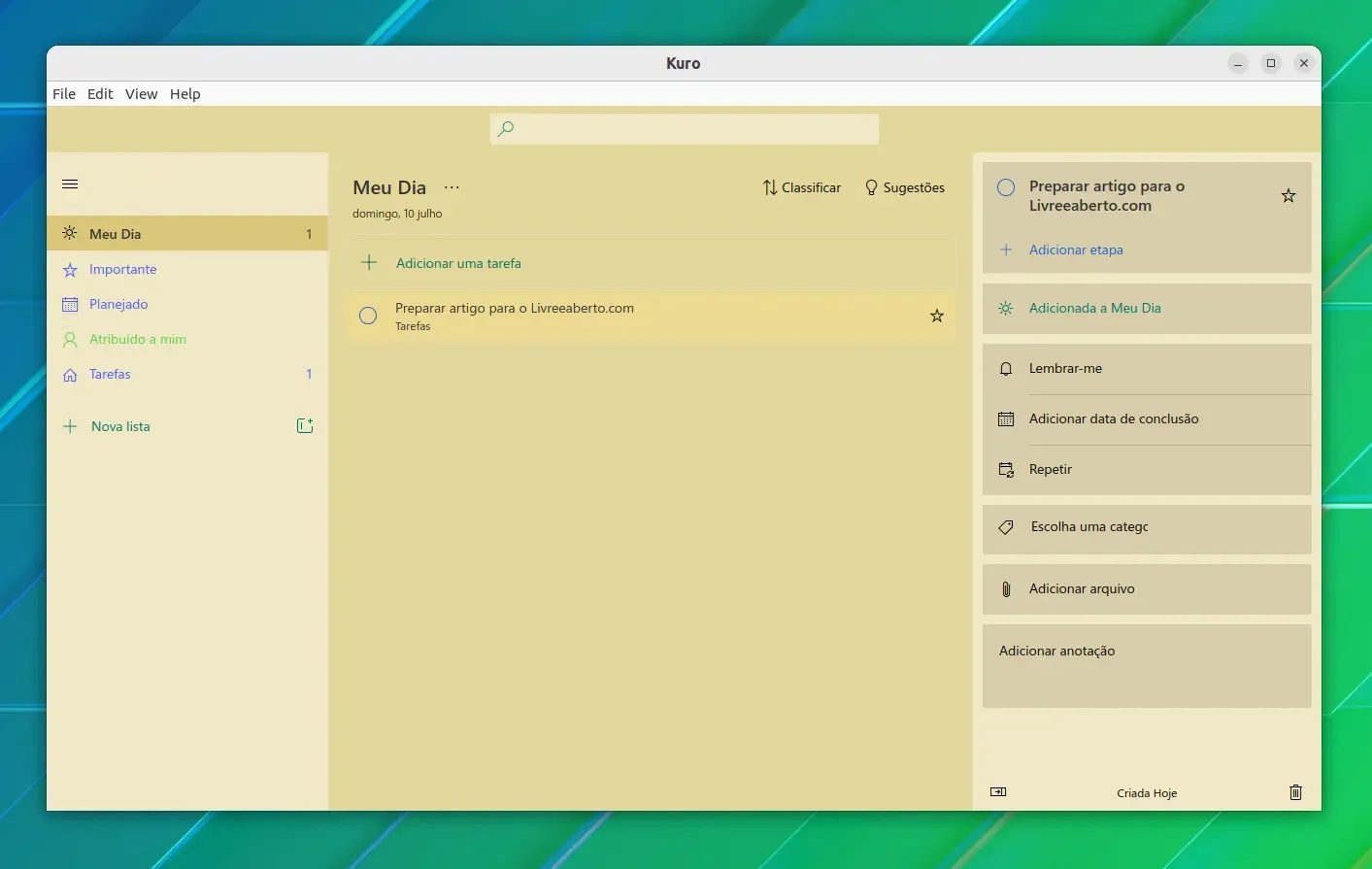Click the domingo, 10 julho date text
1372x869 pixels.
click(397, 214)
